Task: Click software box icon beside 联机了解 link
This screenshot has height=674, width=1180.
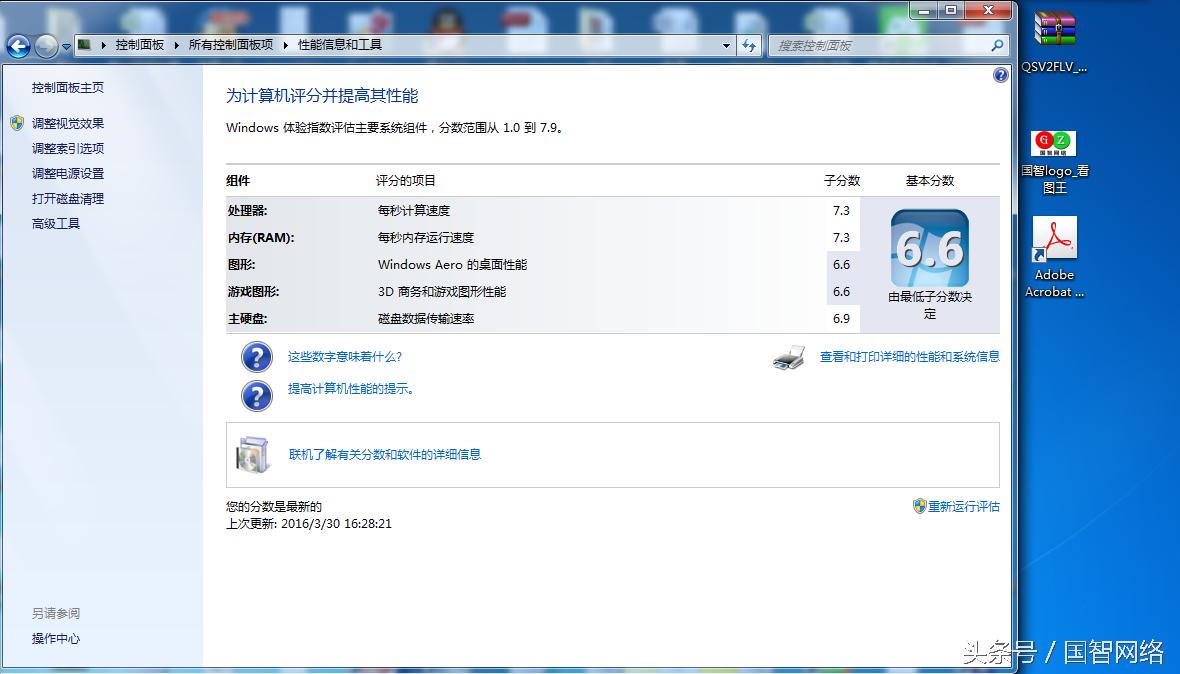Action: point(253,454)
